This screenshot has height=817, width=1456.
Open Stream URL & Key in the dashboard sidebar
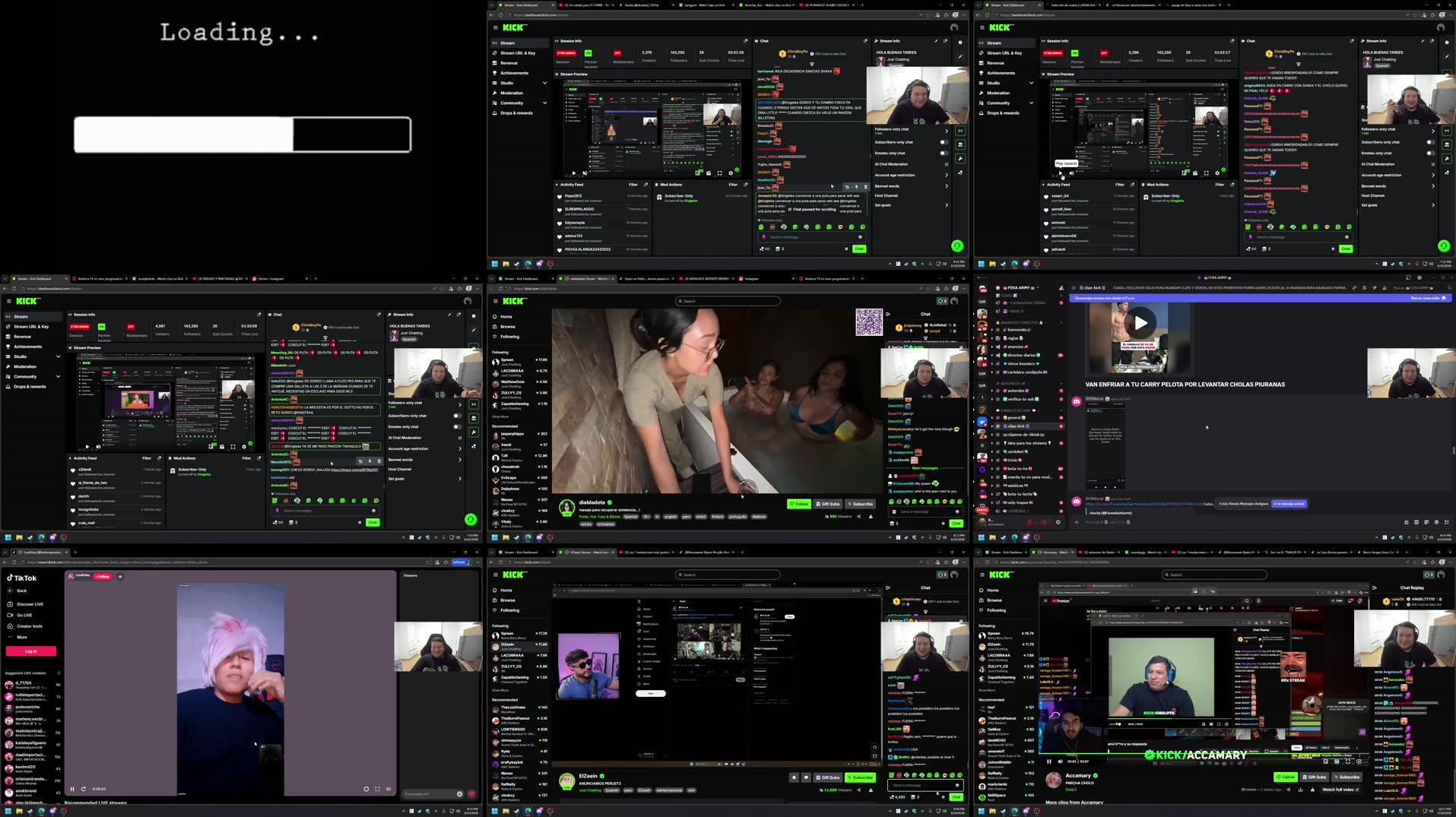pos(519,53)
